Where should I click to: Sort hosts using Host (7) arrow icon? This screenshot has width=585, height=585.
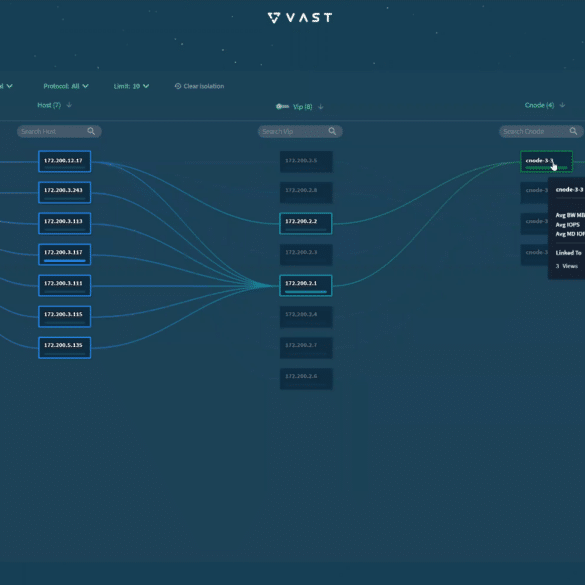[x=69, y=105]
